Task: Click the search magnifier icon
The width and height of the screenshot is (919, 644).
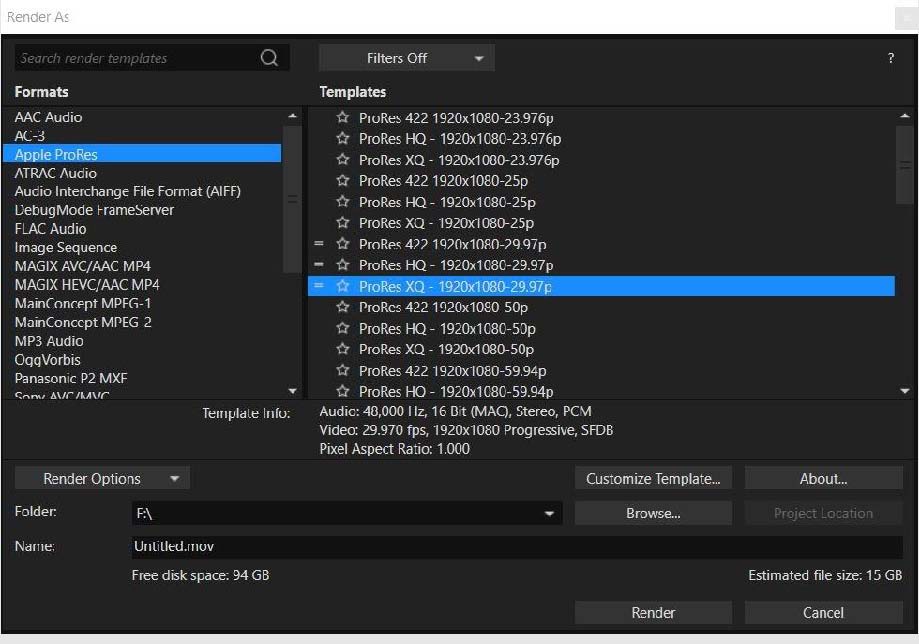Action: pos(269,58)
